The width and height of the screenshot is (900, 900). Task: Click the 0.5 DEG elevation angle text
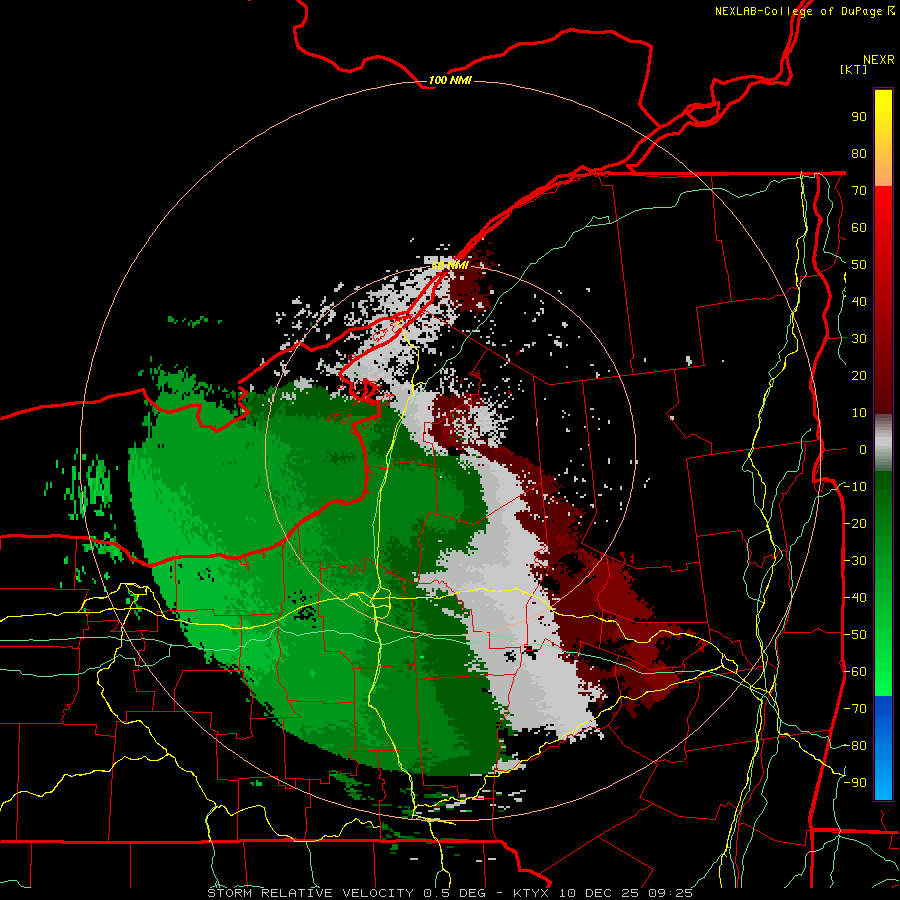point(455,893)
